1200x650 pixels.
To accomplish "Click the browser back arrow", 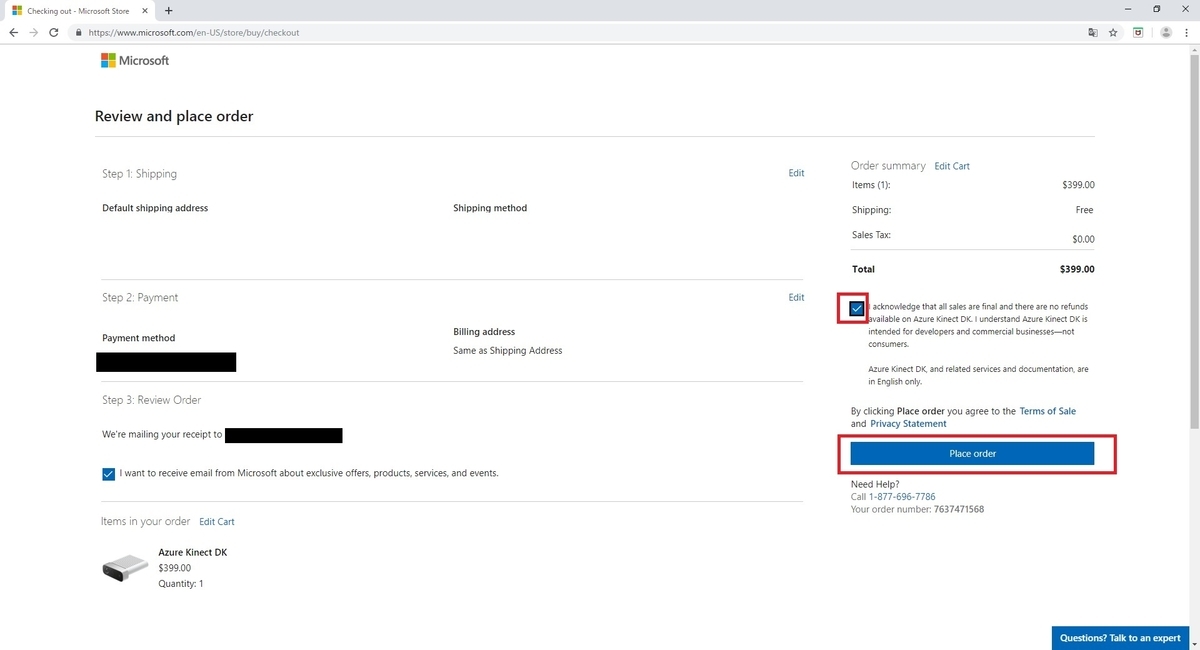I will pos(13,32).
